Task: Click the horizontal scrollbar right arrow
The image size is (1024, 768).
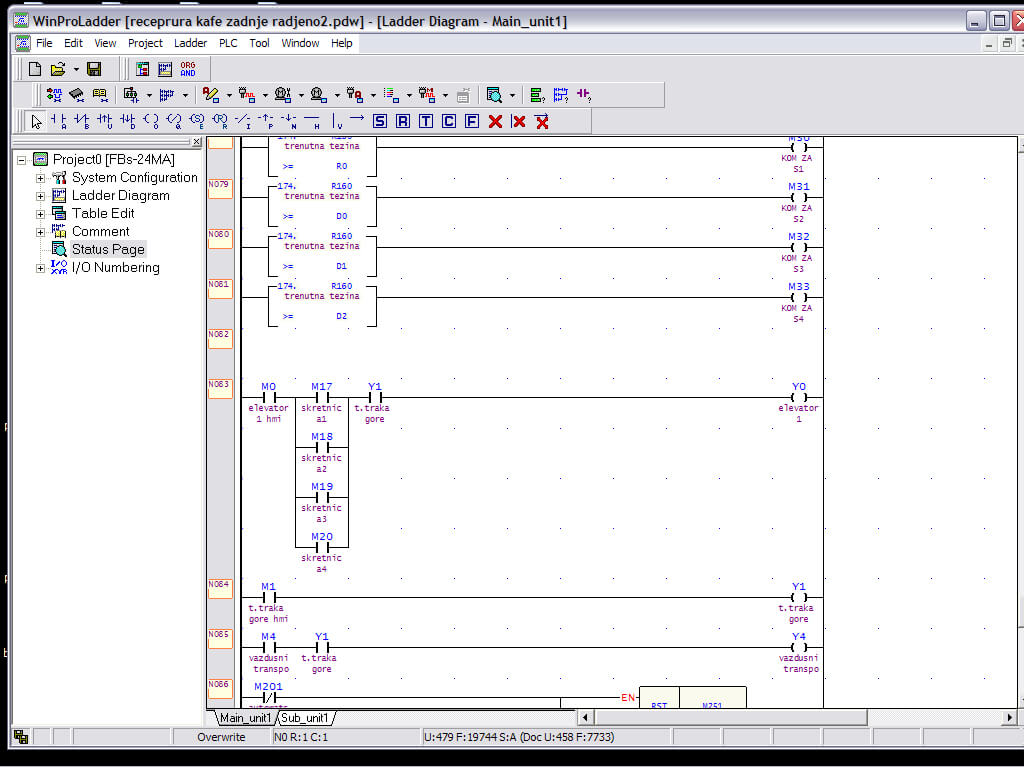Action: tap(1009, 717)
